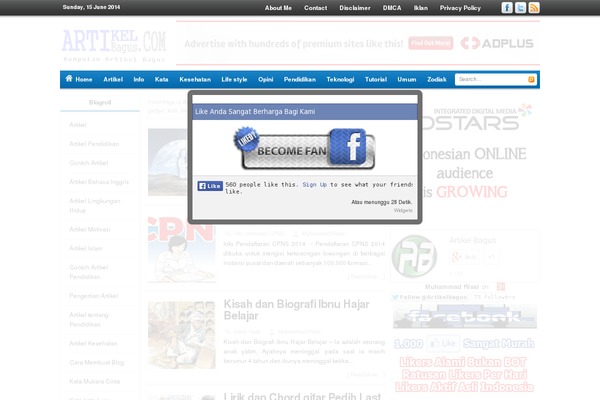Select Artikel in the blue navbar

point(113,80)
